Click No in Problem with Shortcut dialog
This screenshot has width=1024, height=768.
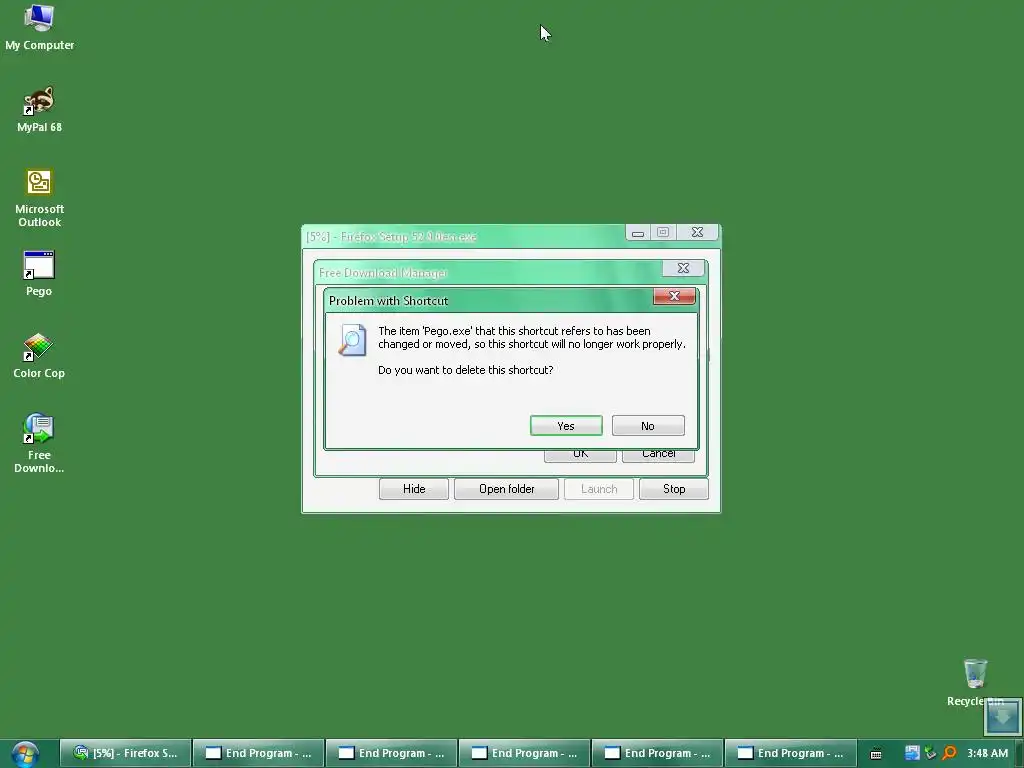coord(648,426)
